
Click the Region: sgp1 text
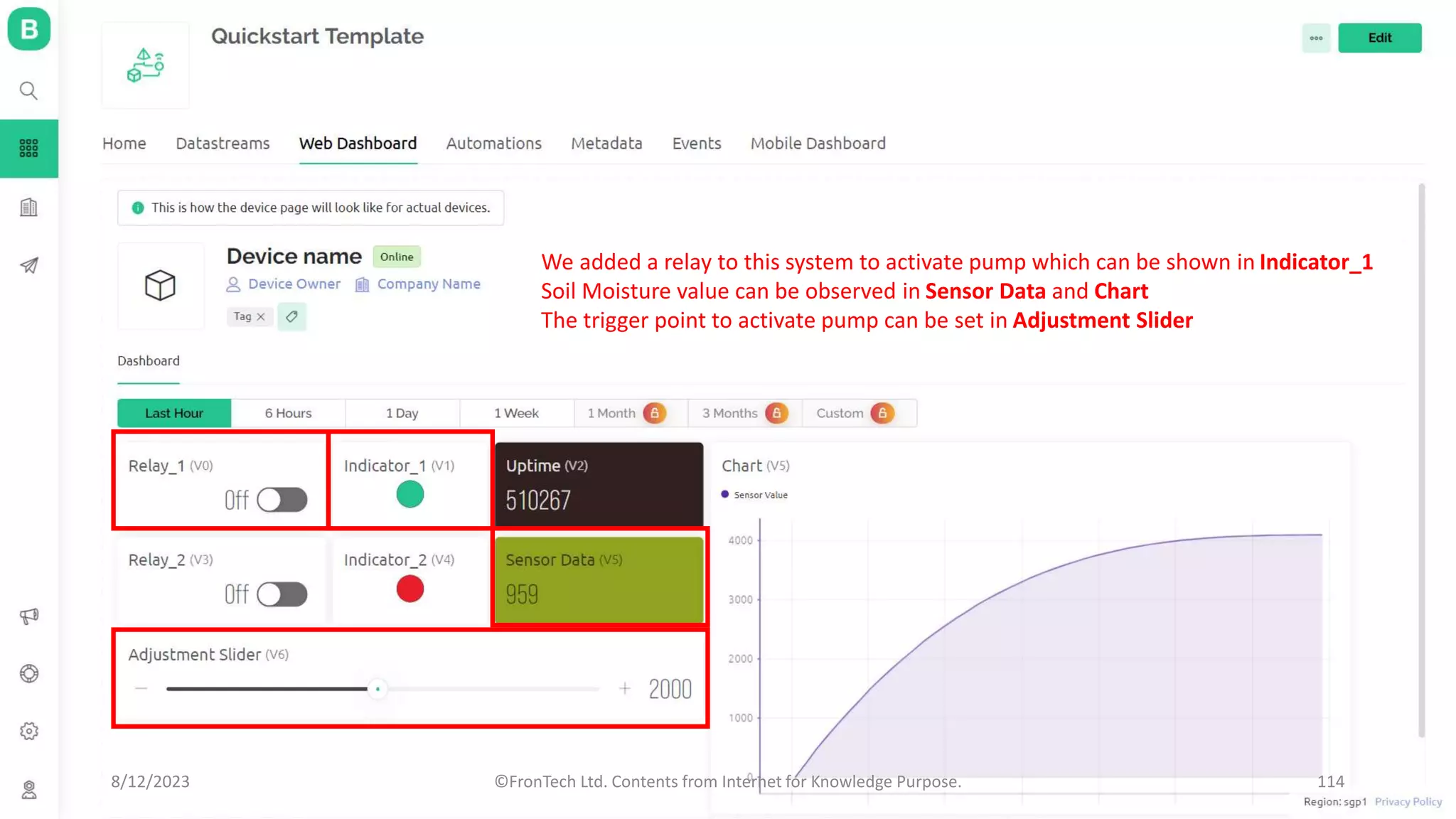tap(1334, 801)
